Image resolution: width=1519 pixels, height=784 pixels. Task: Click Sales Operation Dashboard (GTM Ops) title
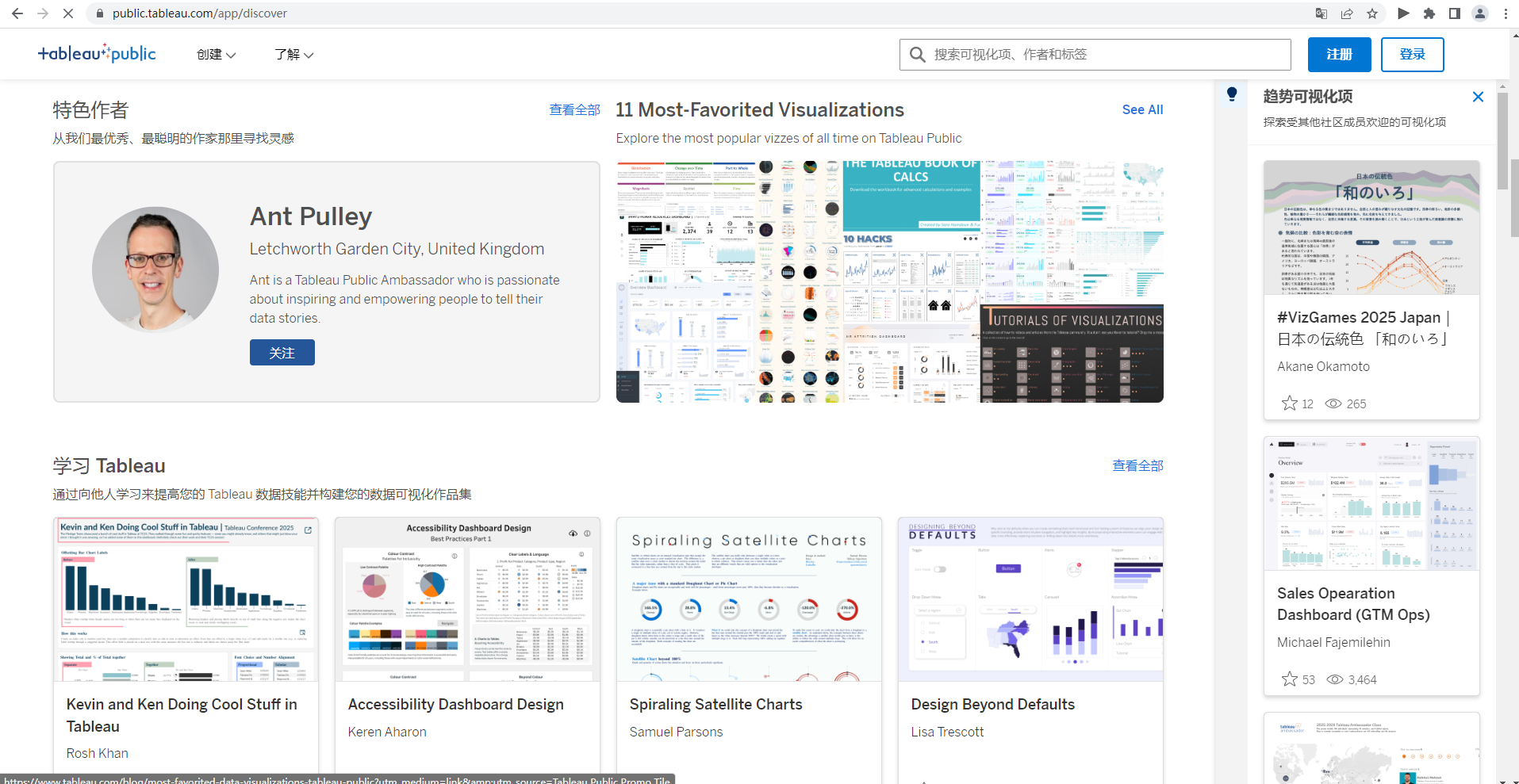coord(1354,604)
